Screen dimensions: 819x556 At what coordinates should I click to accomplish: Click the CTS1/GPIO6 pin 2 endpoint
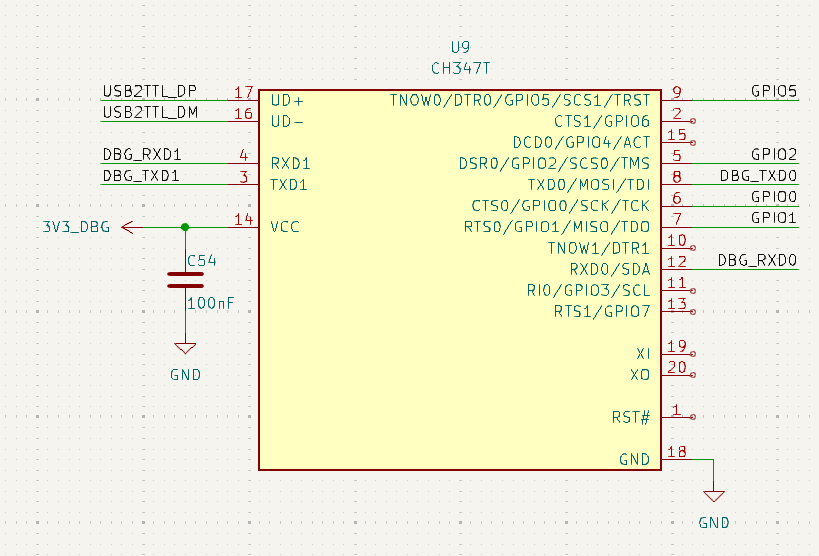pyautogui.click(x=692, y=122)
